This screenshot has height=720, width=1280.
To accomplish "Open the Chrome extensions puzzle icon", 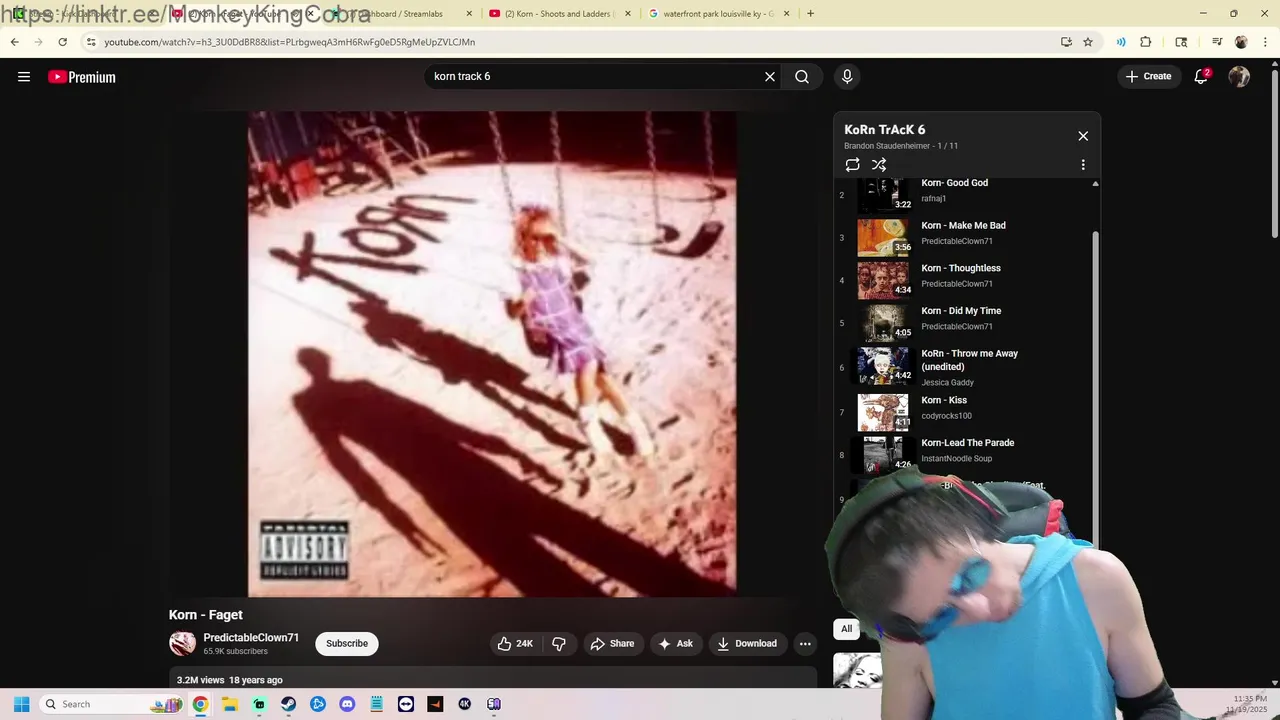I will [x=1146, y=42].
